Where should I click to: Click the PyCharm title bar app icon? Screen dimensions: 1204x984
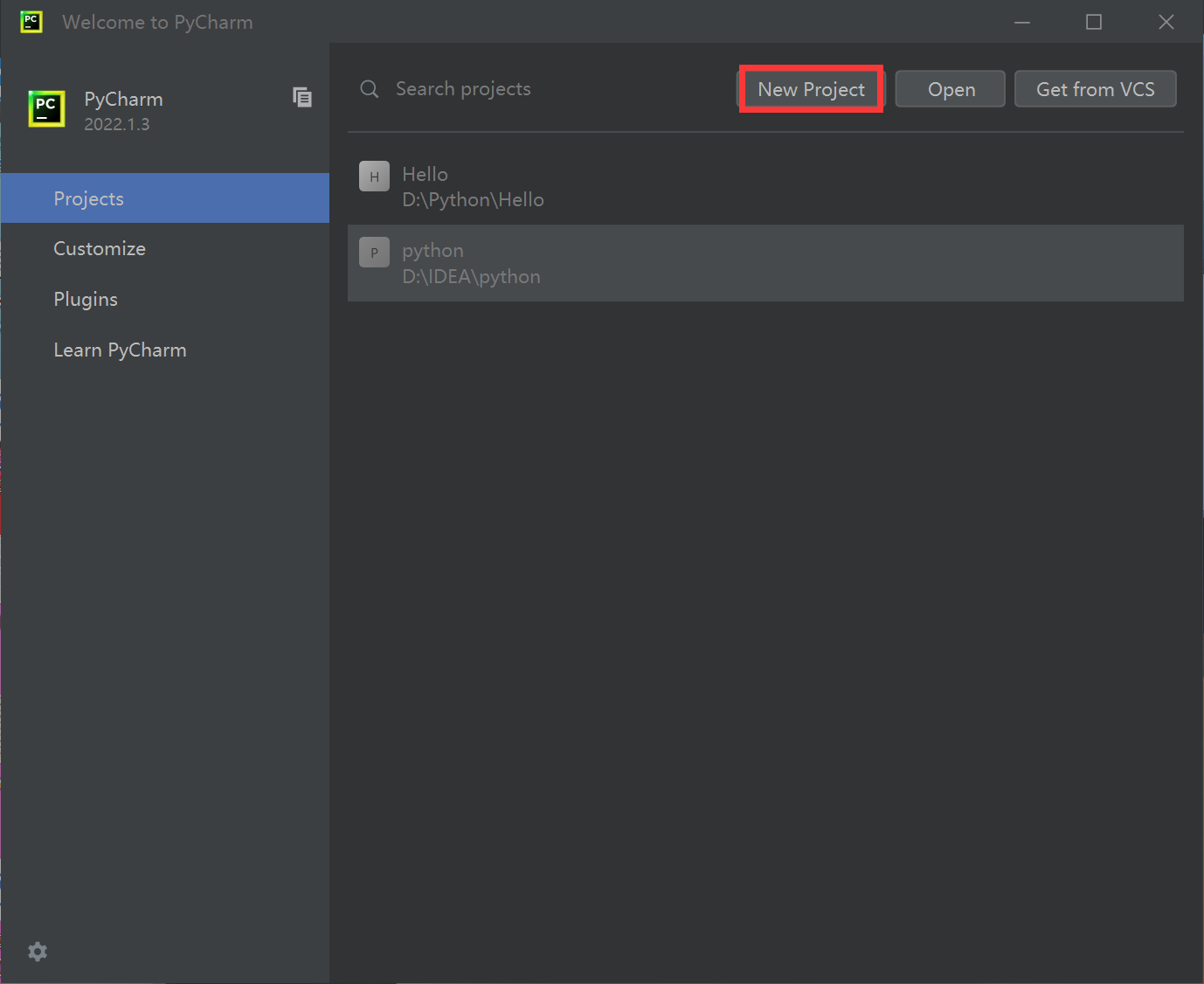tap(31, 22)
